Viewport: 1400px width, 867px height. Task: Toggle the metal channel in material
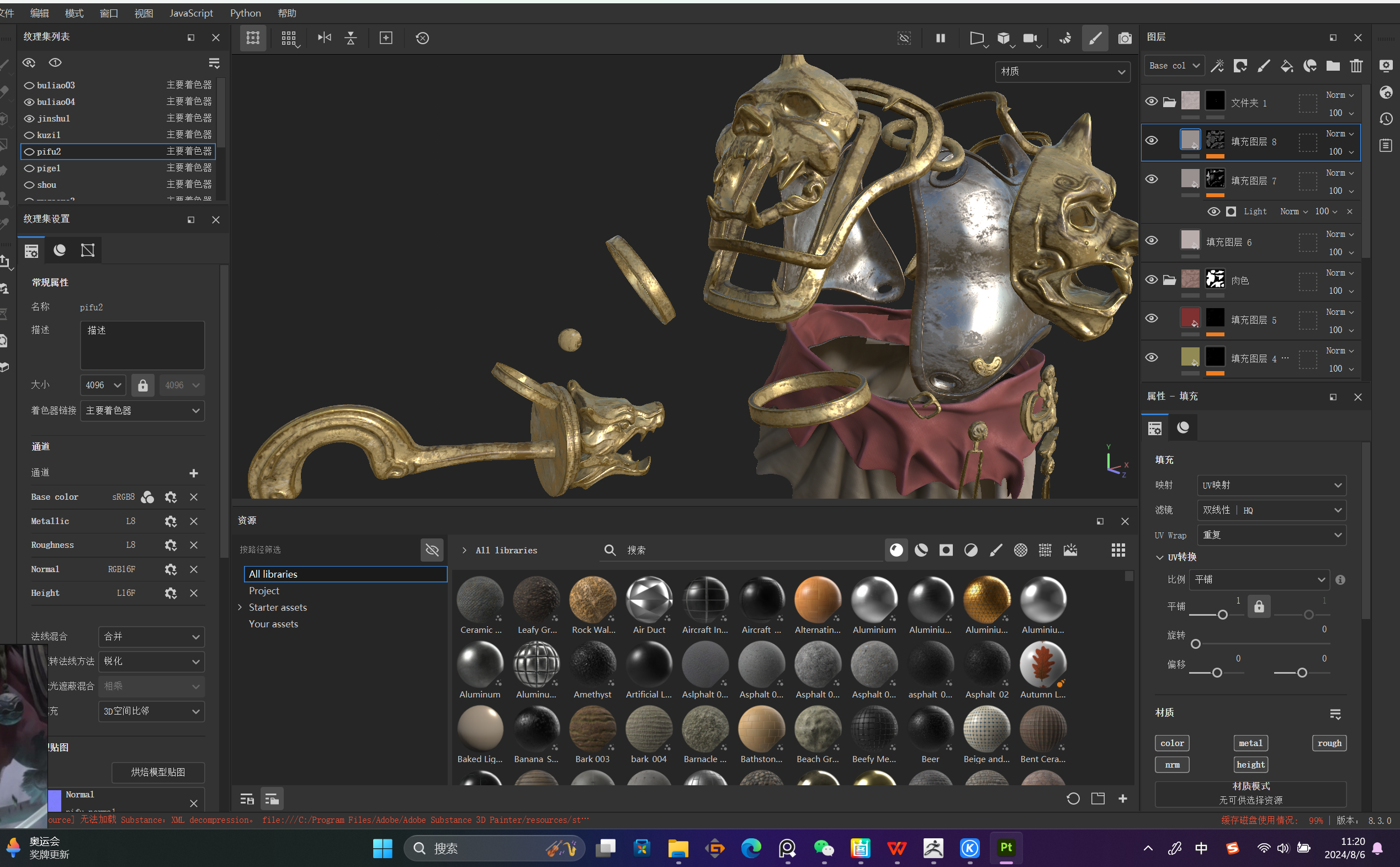coord(1250,743)
